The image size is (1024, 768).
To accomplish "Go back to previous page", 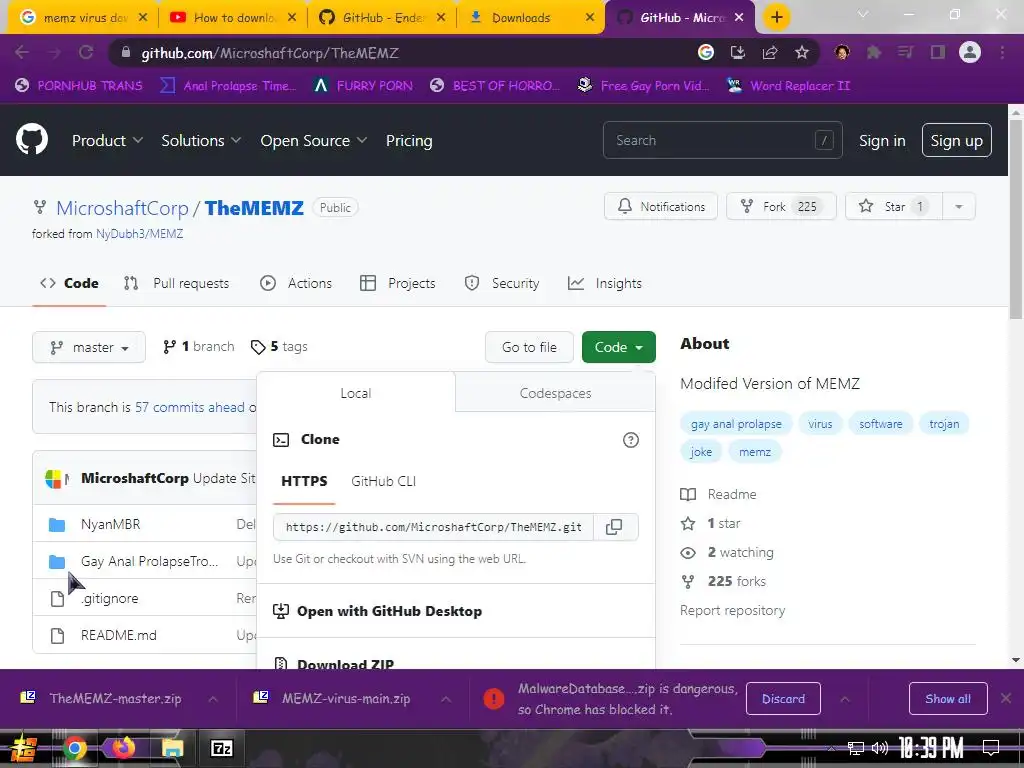I will point(22,53).
